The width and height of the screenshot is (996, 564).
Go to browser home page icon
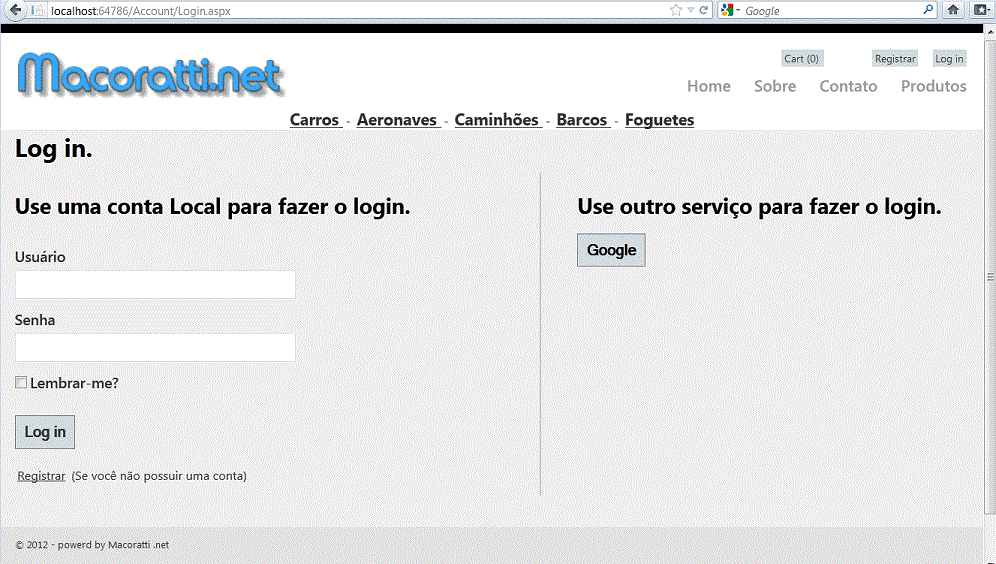point(953,10)
